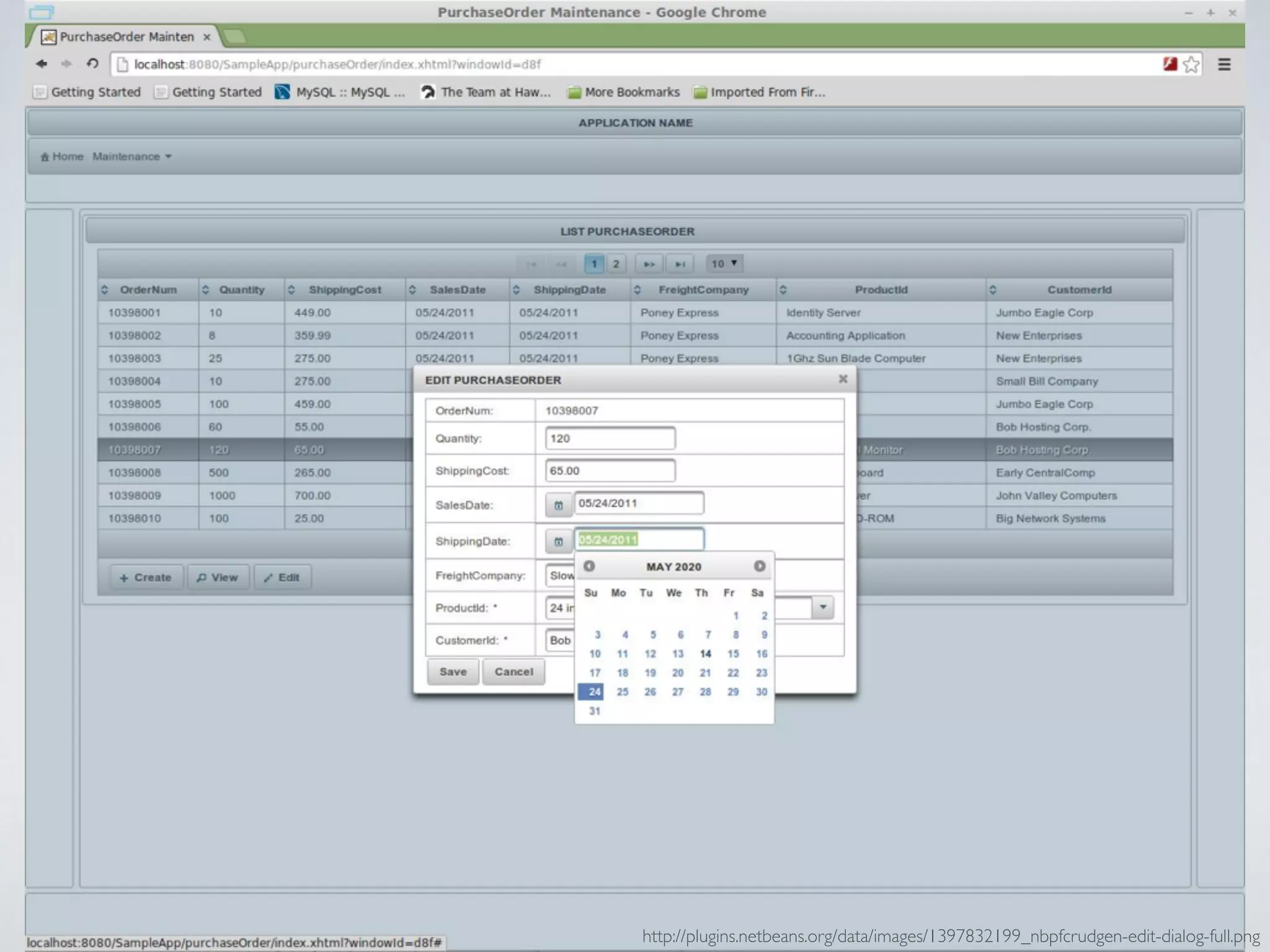Select day 14 in calendar
Viewport: 1270px width, 952px height.
point(705,654)
